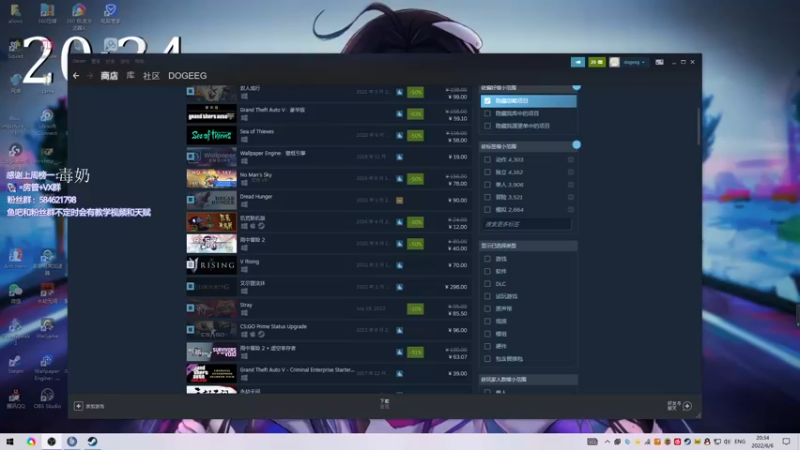Check hide items in my wishlist option

[x=487, y=126]
